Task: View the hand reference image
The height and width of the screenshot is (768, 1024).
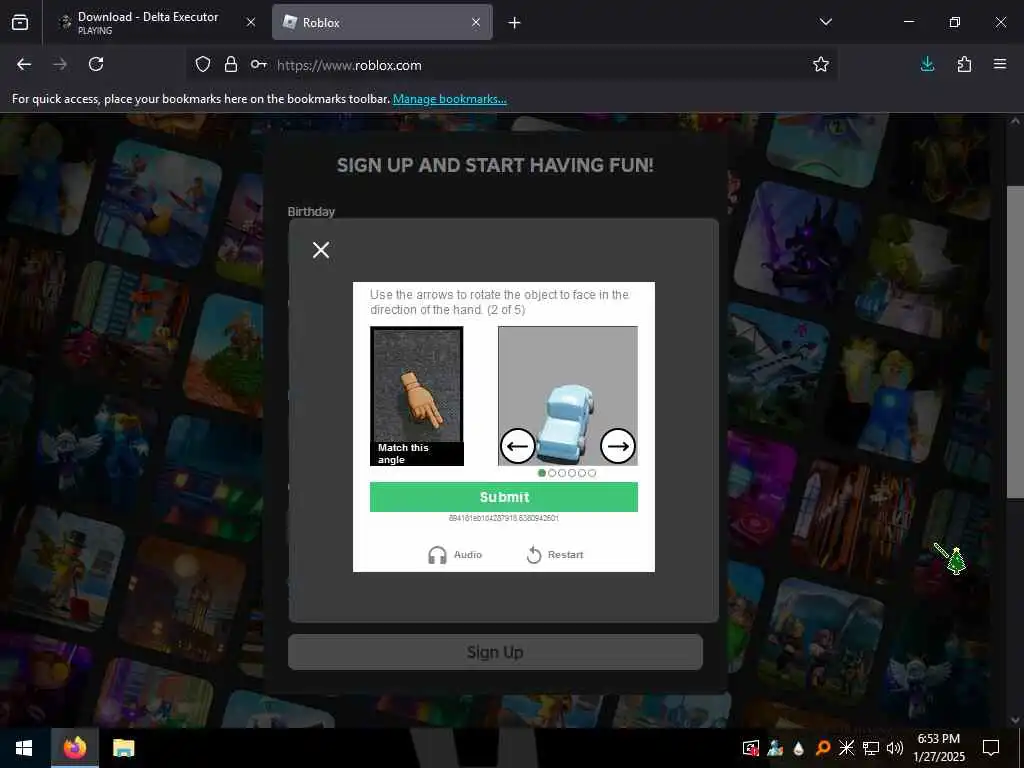Action: (417, 396)
